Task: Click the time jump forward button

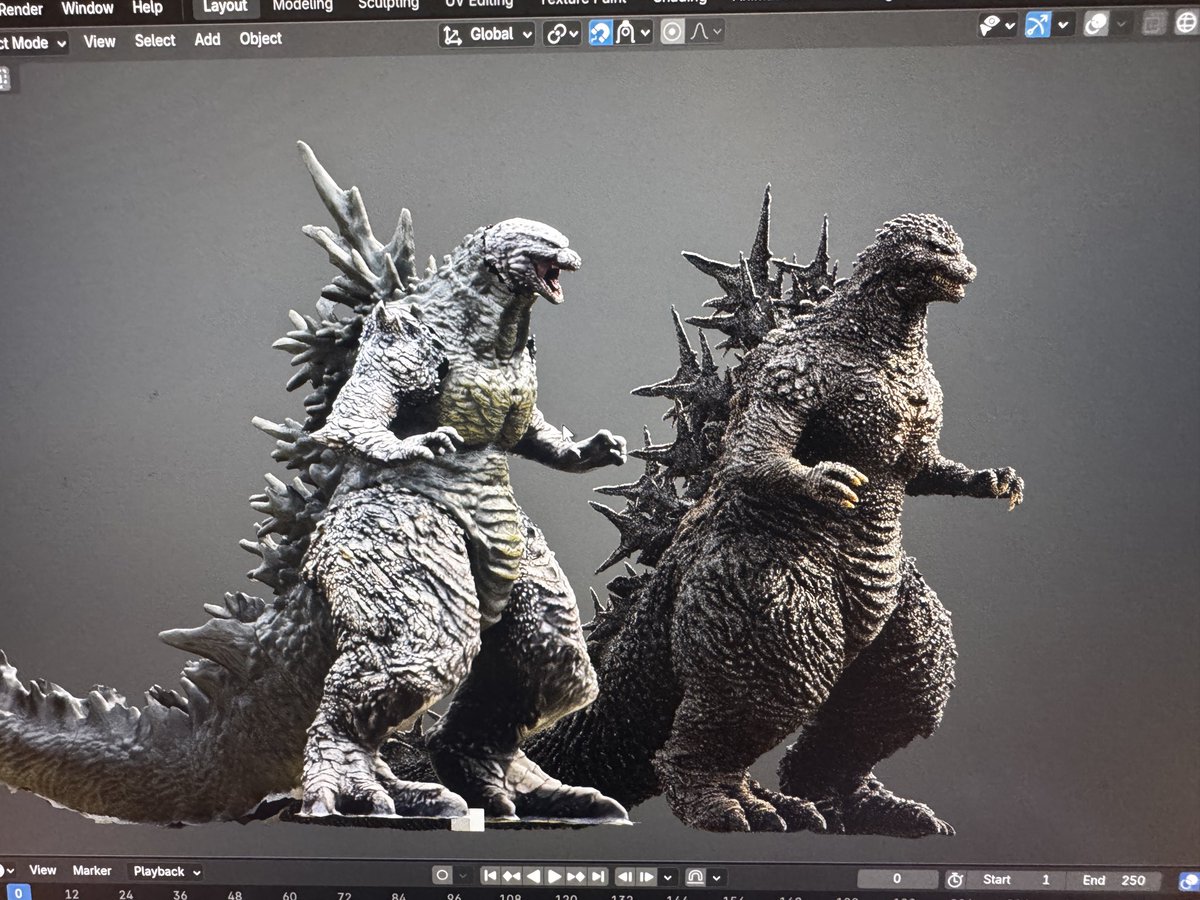Action: pos(647,876)
